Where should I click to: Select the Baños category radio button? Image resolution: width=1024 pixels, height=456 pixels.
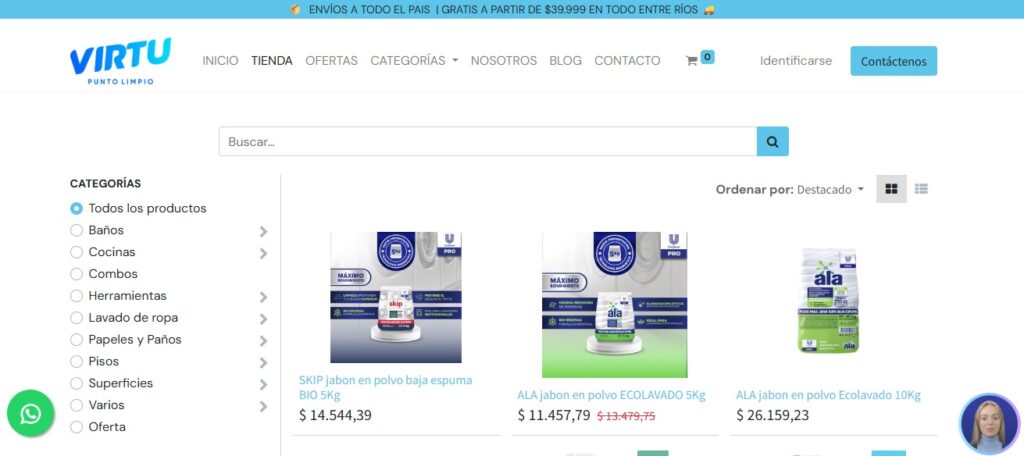(x=77, y=230)
